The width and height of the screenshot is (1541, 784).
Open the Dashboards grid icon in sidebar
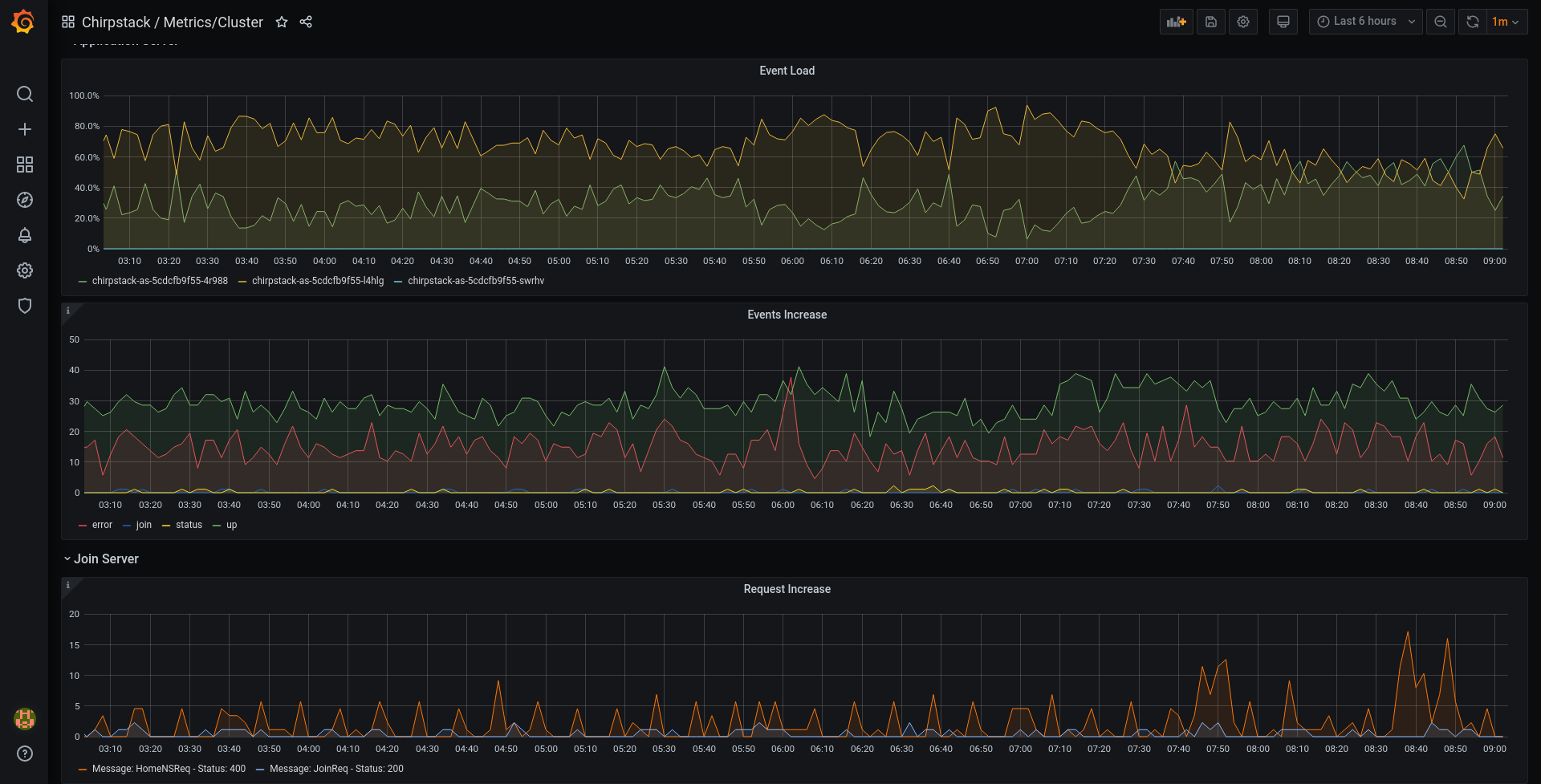point(25,165)
